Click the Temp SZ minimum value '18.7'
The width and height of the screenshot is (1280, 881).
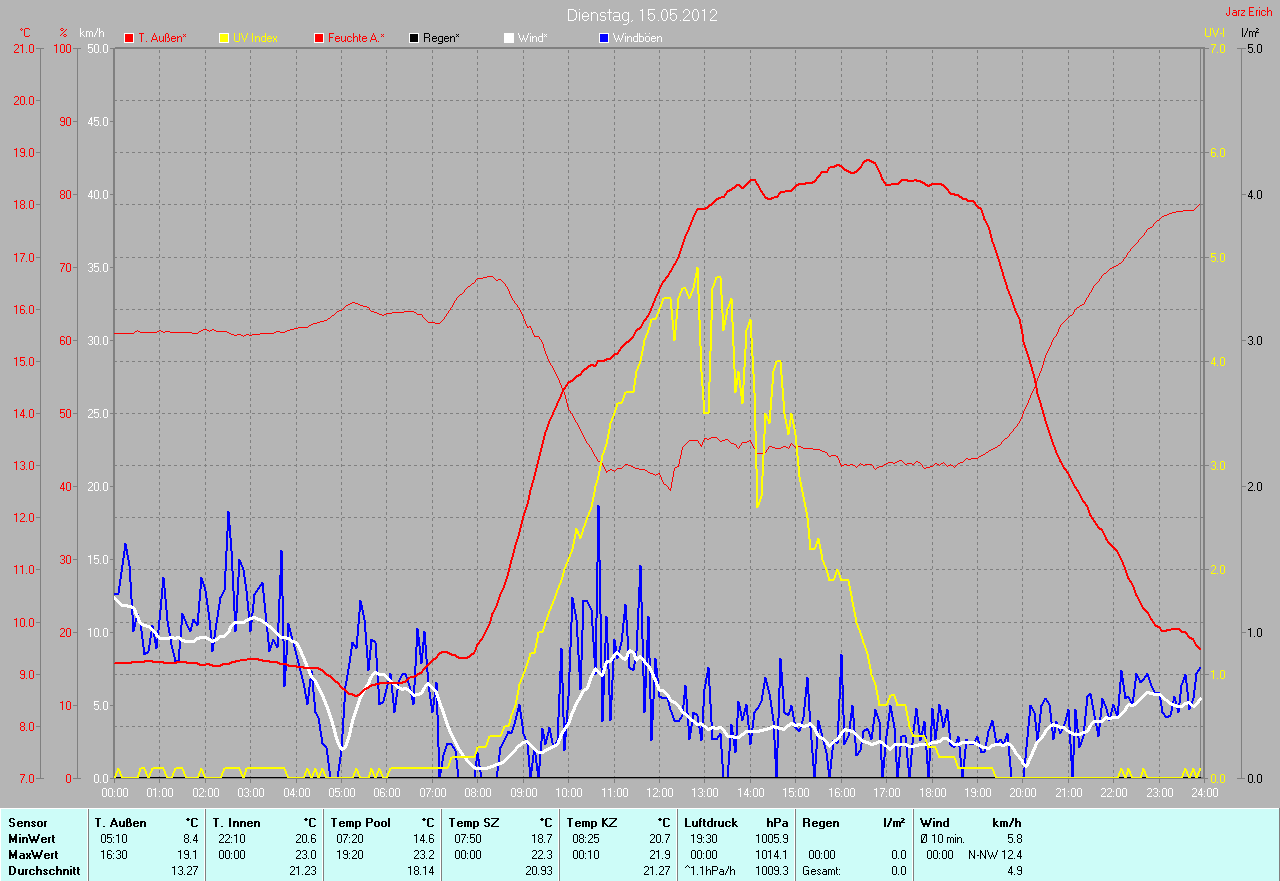[540, 839]
